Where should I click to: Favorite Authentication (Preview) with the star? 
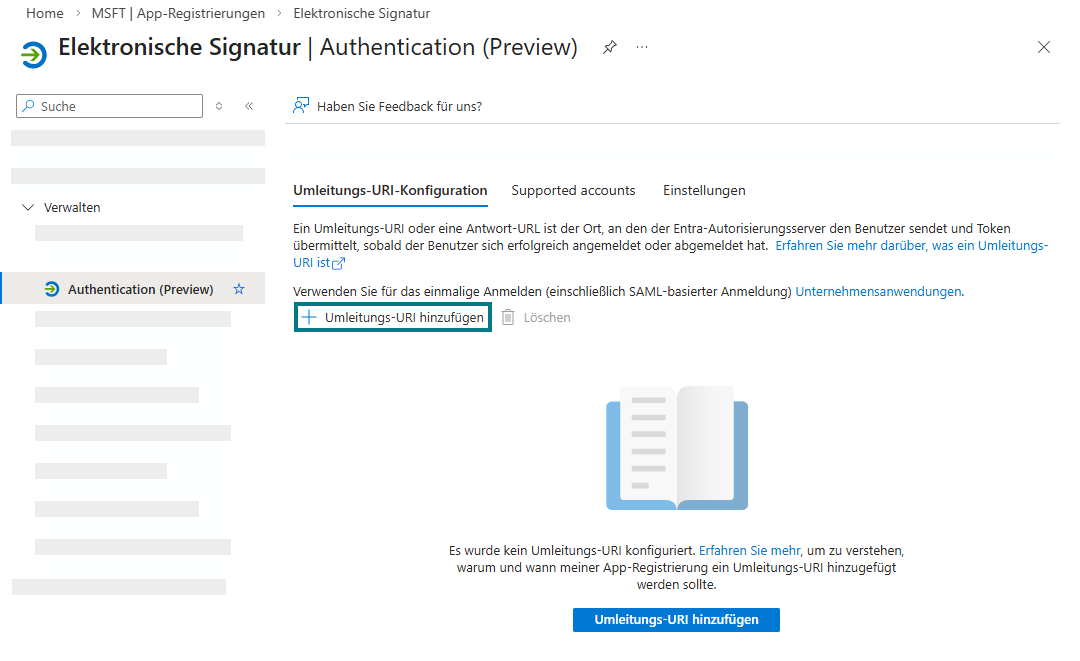coord(239,289)
